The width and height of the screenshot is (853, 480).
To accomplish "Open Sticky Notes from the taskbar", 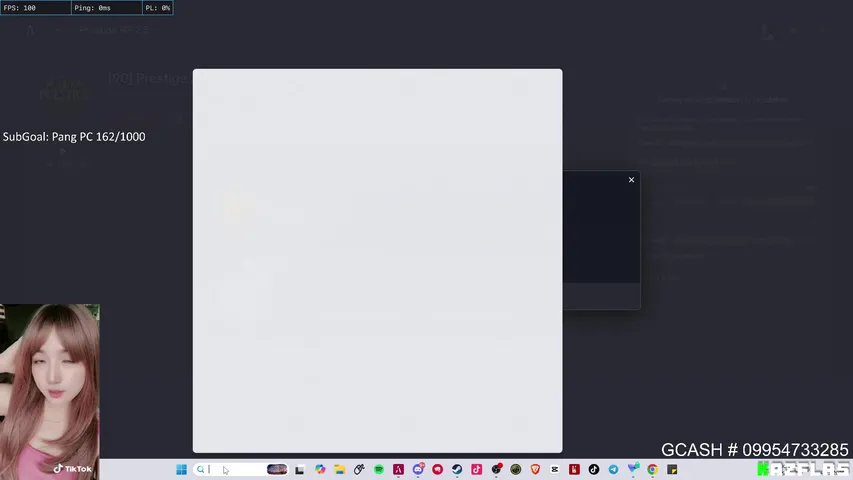I will [672, 469].
